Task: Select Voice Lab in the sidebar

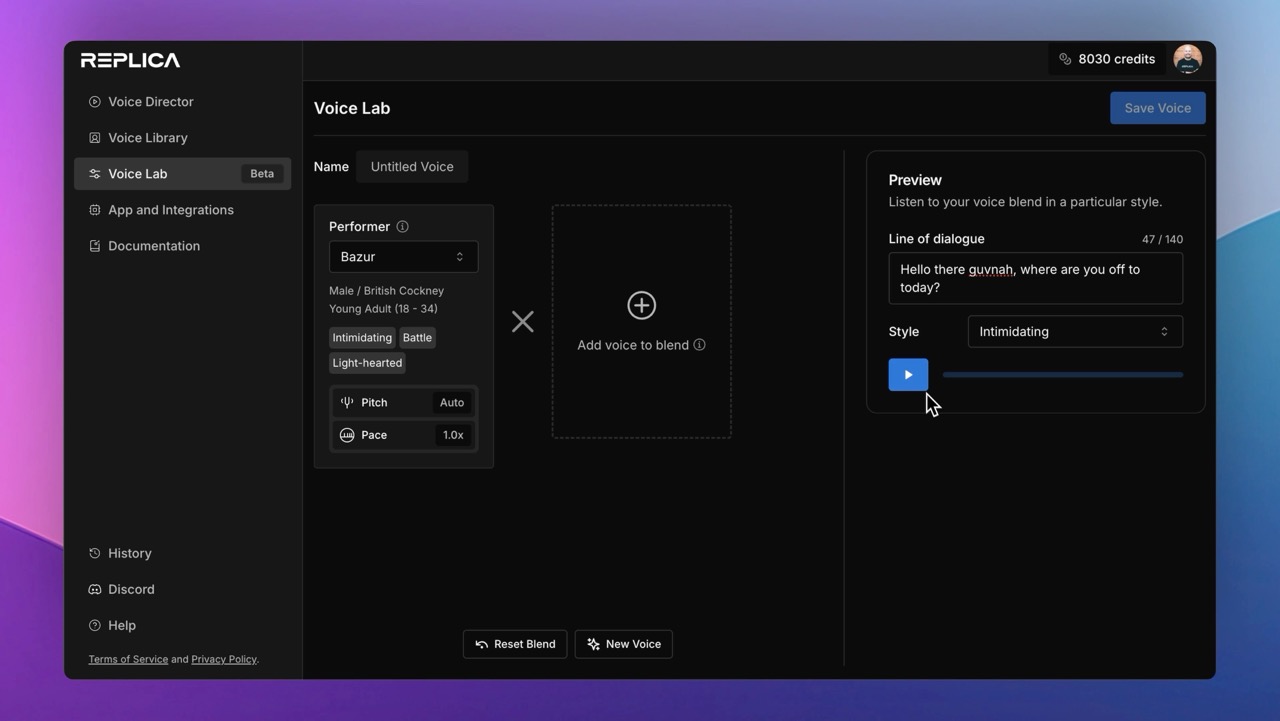Action: pos(138,173)
